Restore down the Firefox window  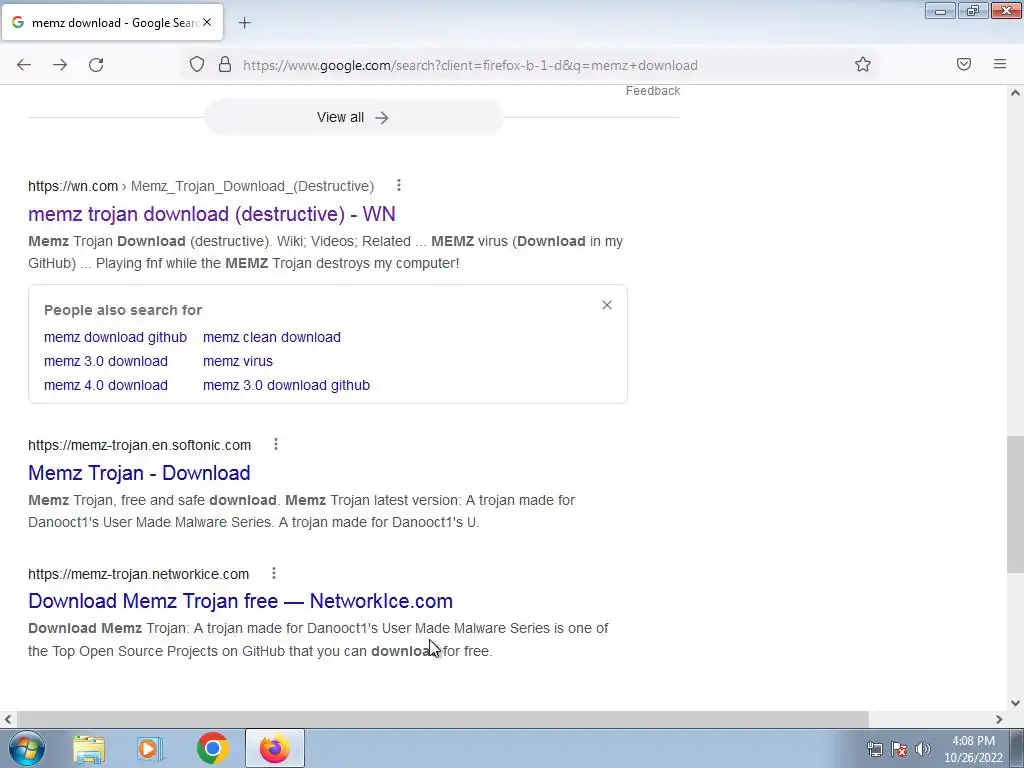click(x=973, y=11)
